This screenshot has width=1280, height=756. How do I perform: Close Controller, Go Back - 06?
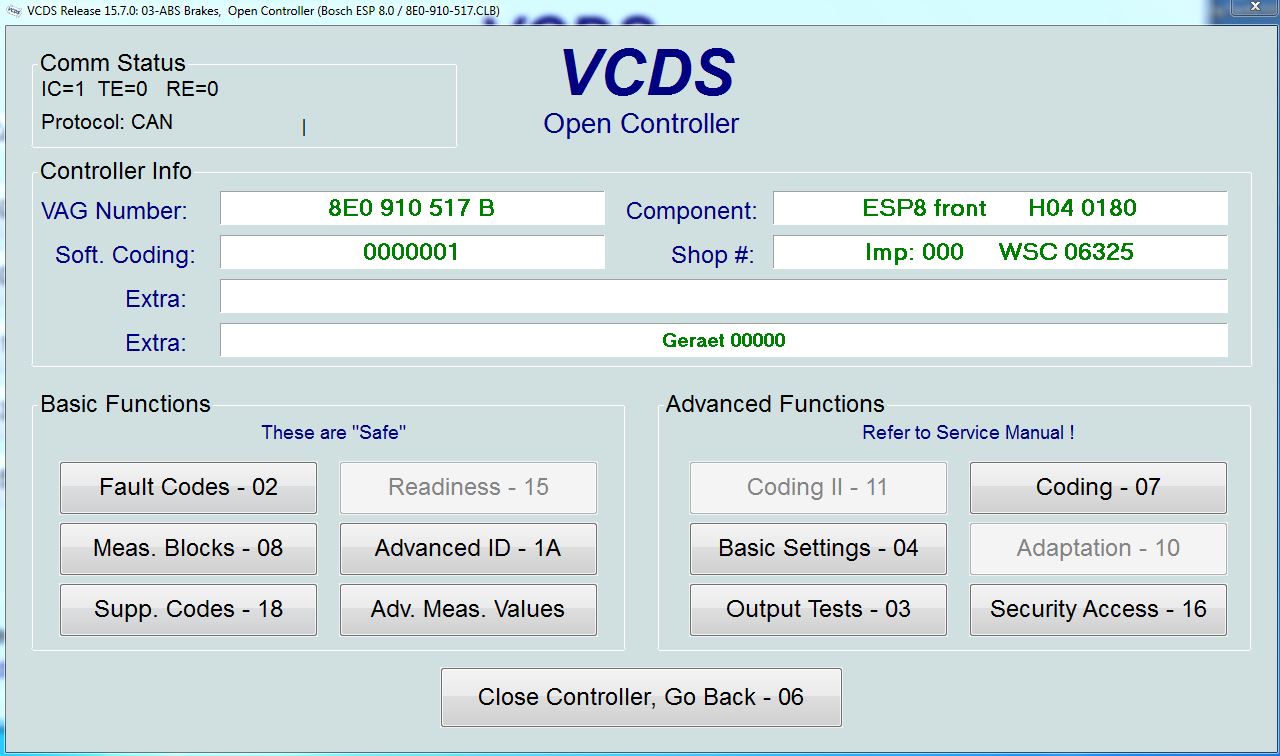(x=641, y=698)
